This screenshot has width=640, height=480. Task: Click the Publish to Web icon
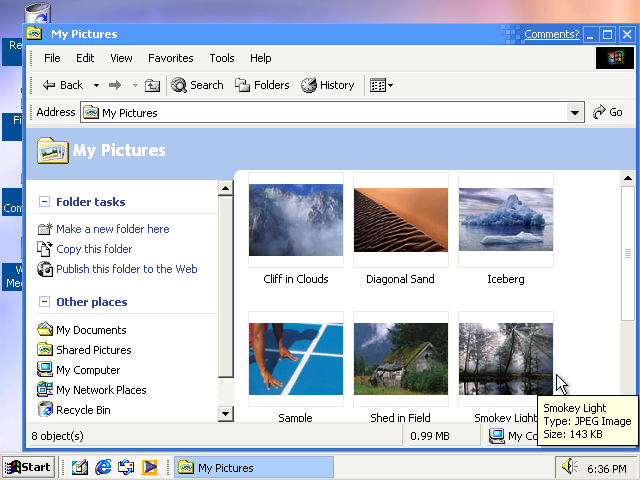click(x=45, y=269)
